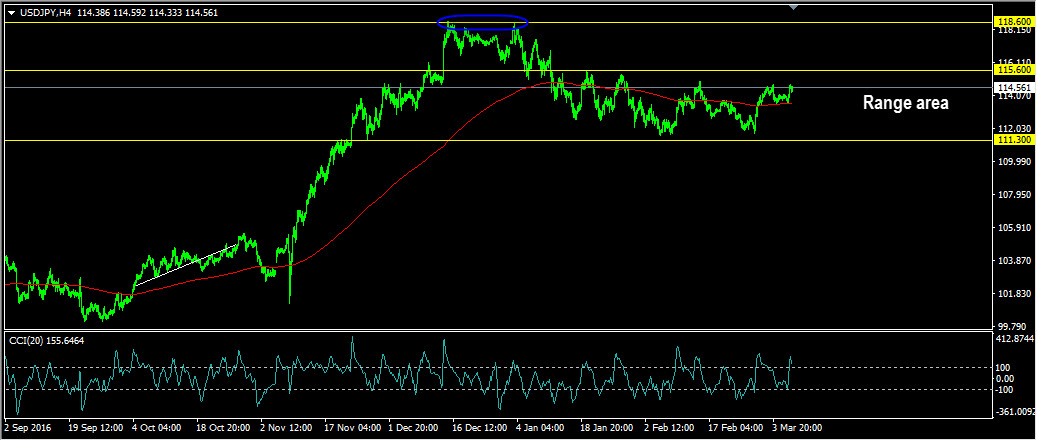Click the USDJPY,H4 chart title text

coord(46,13)
